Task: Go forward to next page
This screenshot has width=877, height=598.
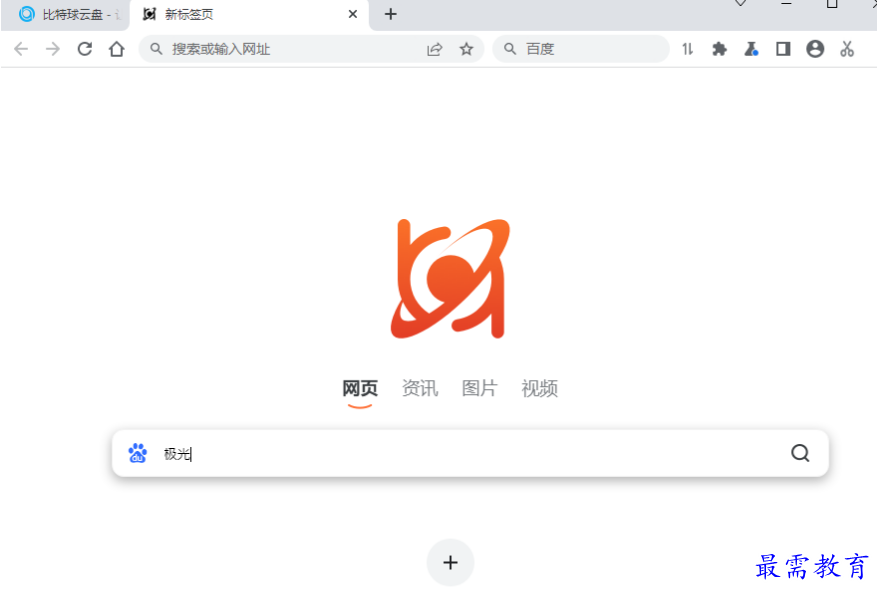Action: pyautogui.click(x=53, y=49)
